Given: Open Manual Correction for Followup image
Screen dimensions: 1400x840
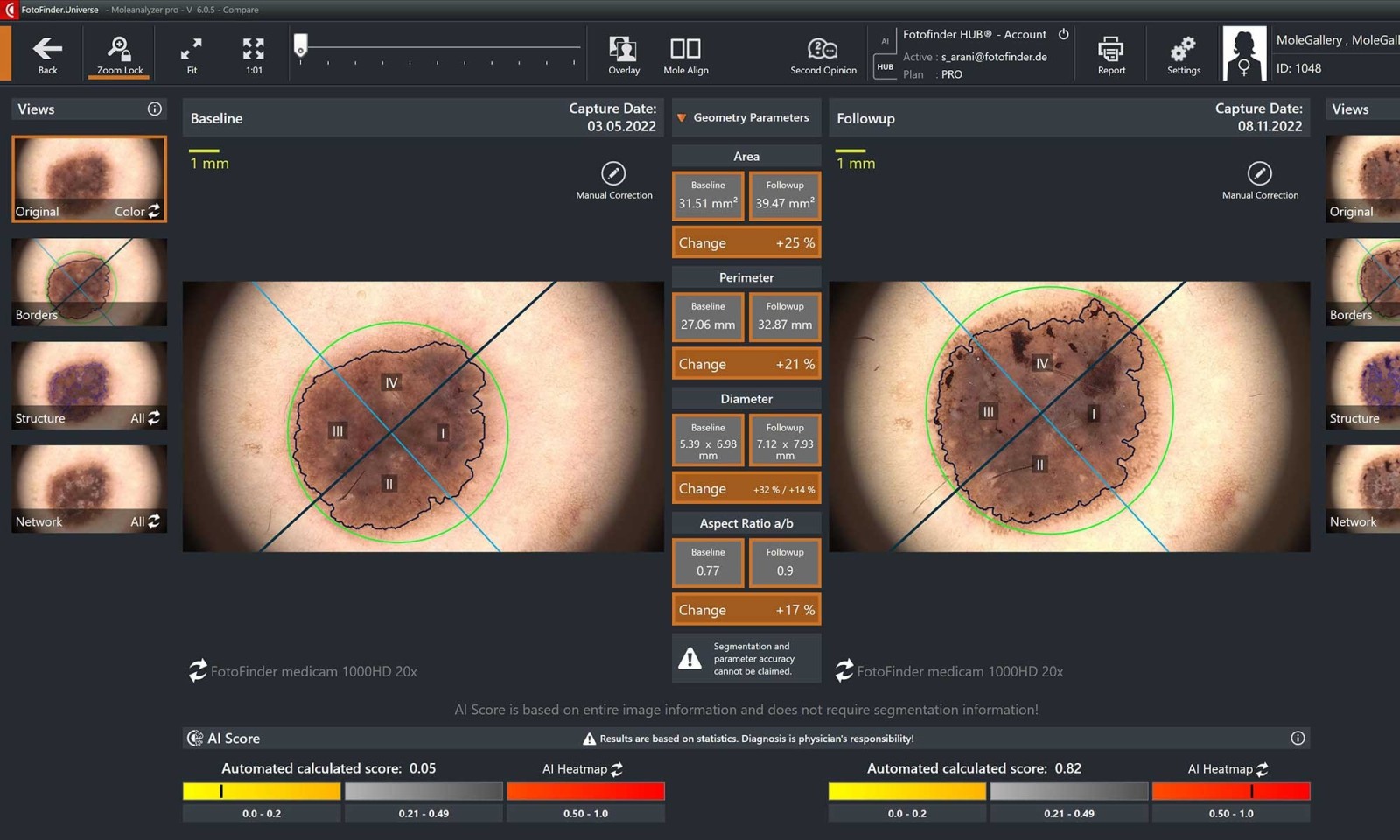Looking at the screenshot, I should (x=1260, y=180).
